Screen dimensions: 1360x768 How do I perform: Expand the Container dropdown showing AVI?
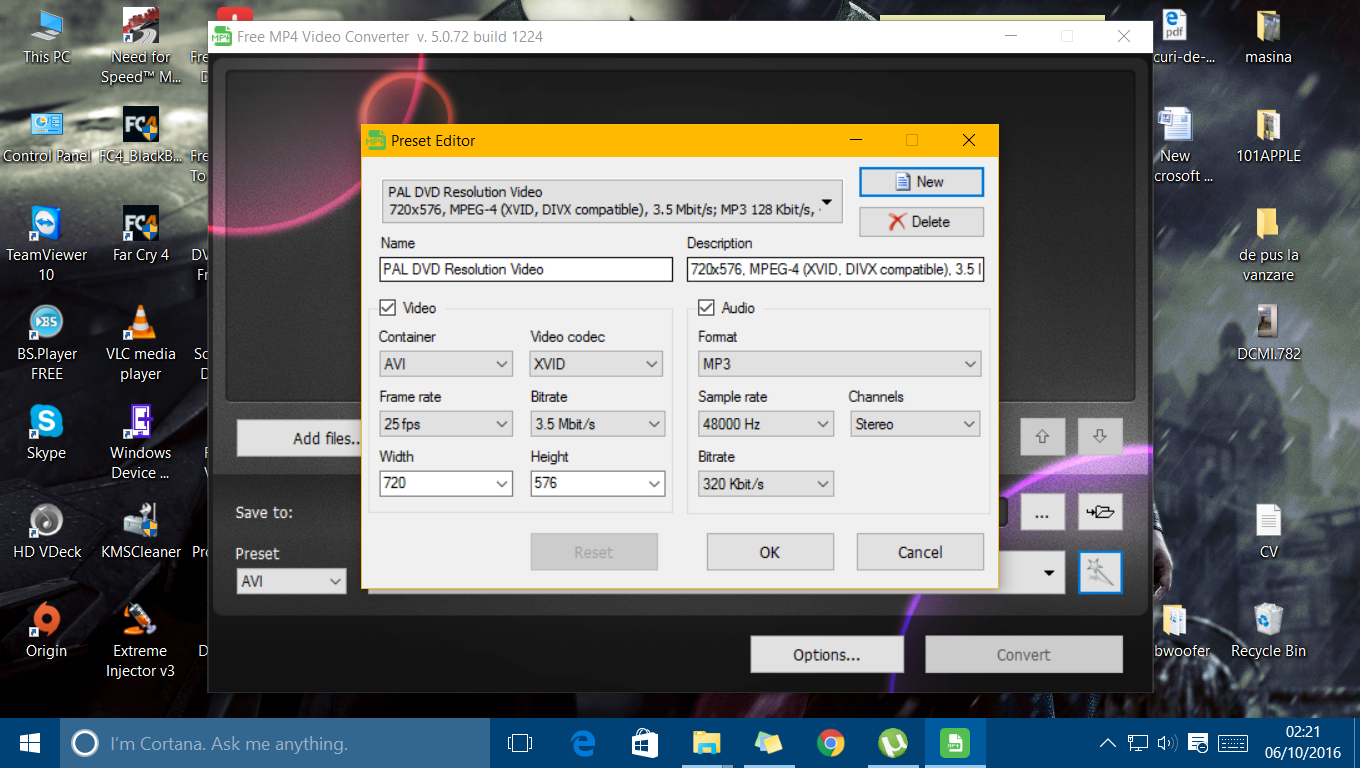[x=446, y=365]
